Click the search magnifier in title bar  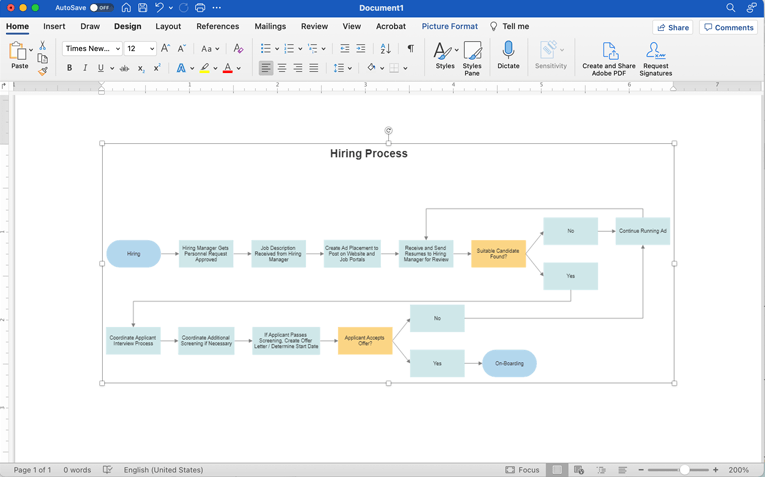pos(730,8)
